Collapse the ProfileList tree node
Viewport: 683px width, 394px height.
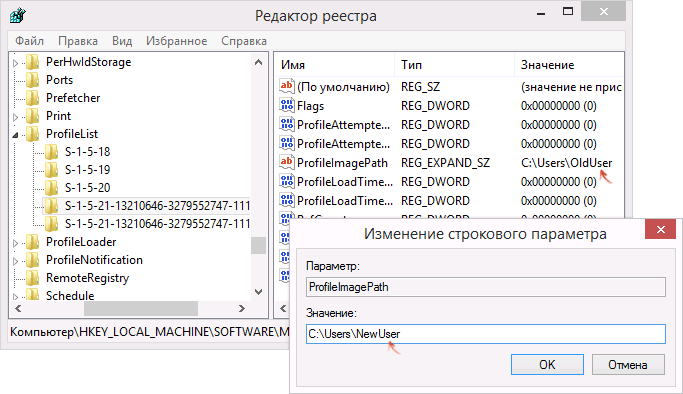click(x=16, y=135)
